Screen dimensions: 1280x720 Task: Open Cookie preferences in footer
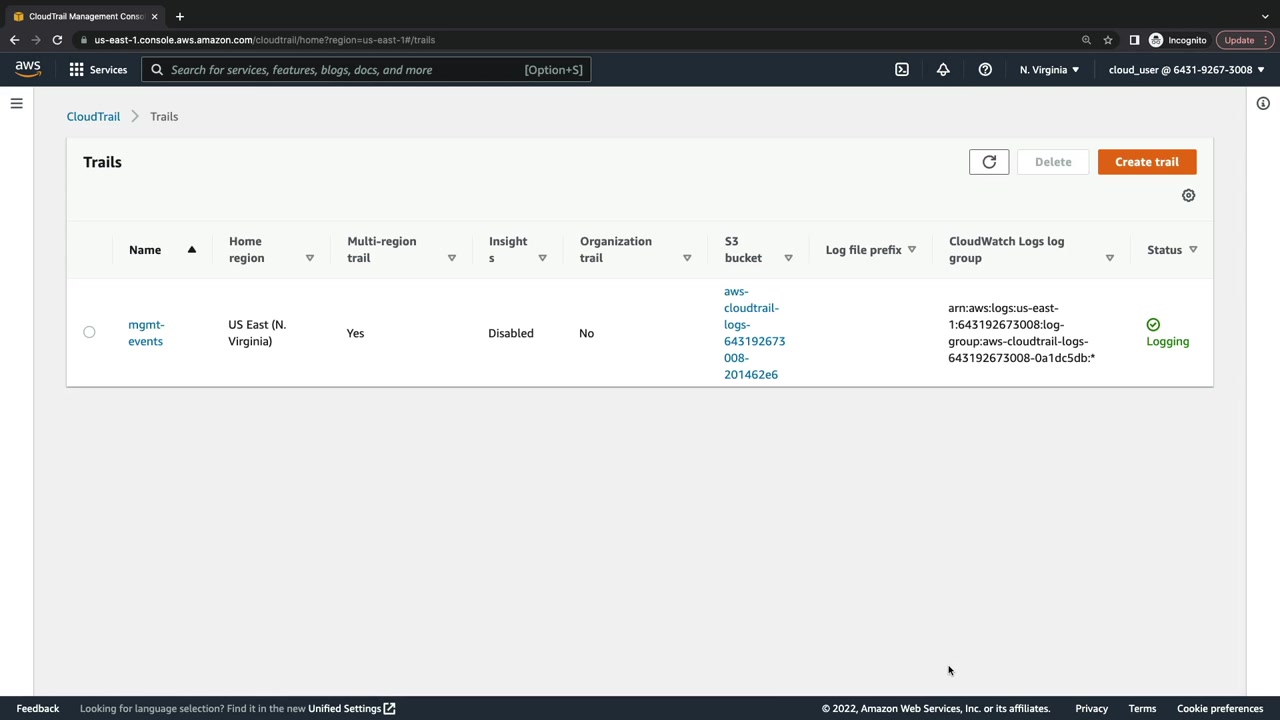pyautogui.click(x=1219, y=709)
